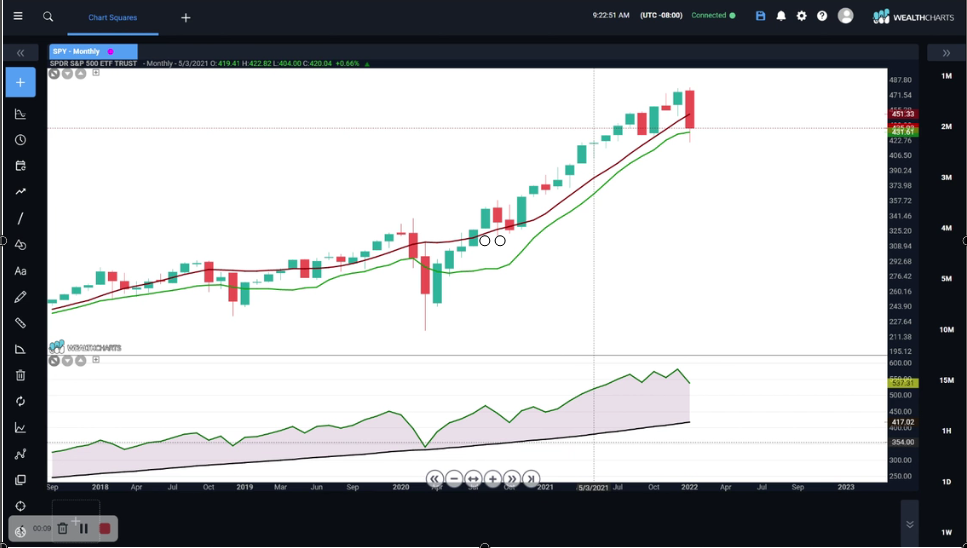
Task: Jump chart forward with double-right arrows
Action: 511,479
